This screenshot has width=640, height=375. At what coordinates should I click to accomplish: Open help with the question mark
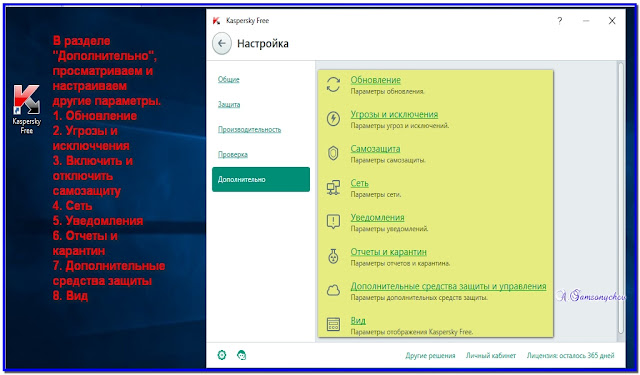(560, 21)
